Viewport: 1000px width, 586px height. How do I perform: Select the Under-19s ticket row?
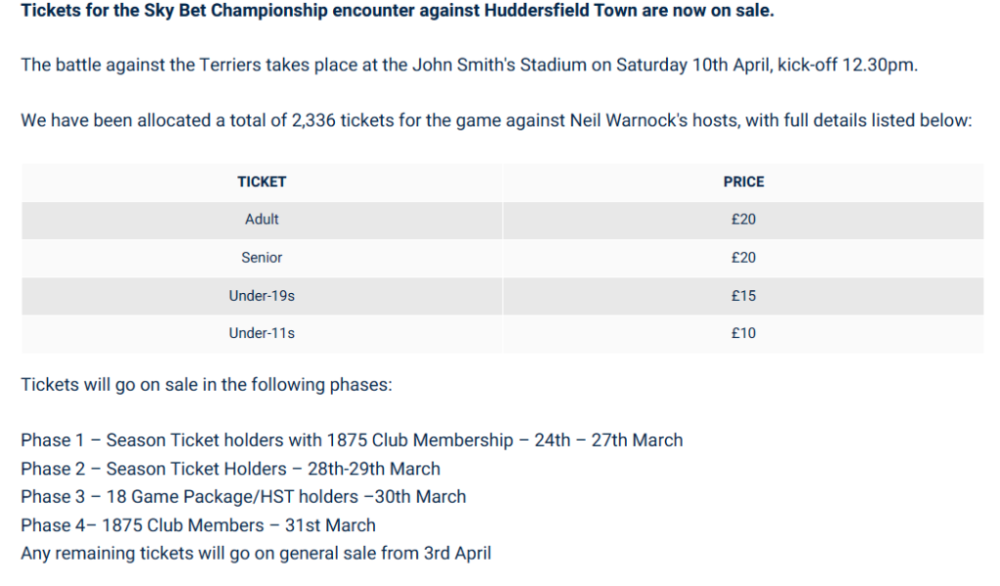click(261, 296)
